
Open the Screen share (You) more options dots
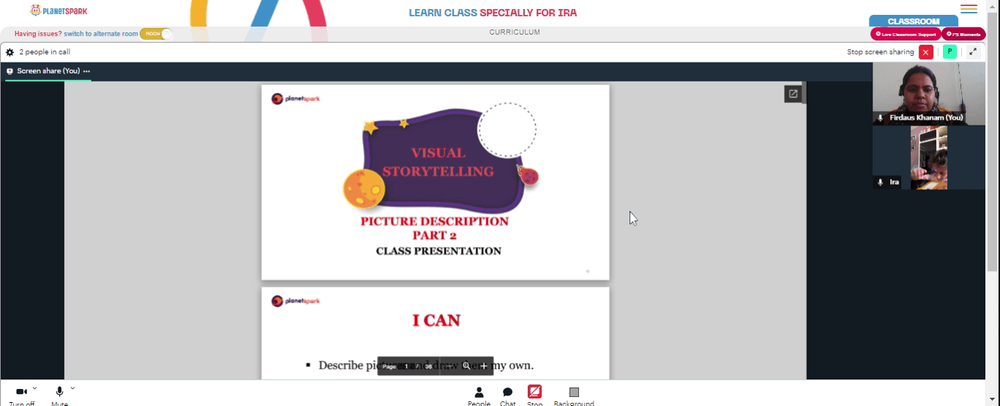click(86, 71)
